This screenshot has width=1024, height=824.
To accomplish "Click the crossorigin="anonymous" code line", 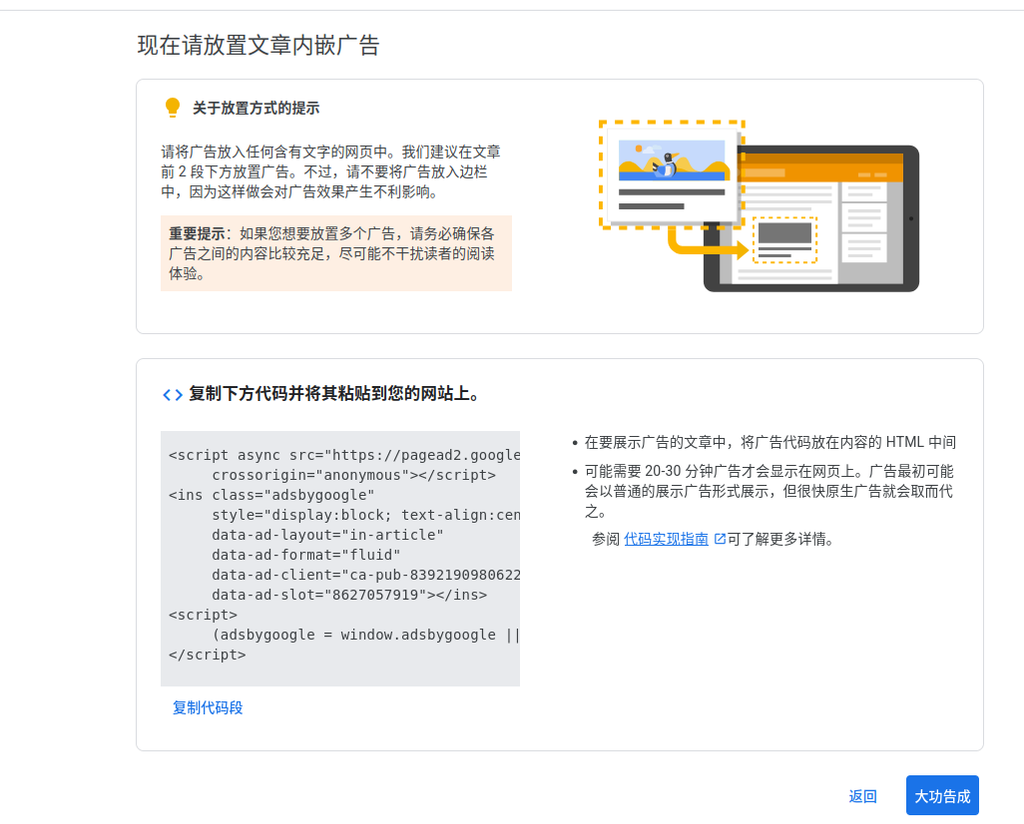I will 353,475.
